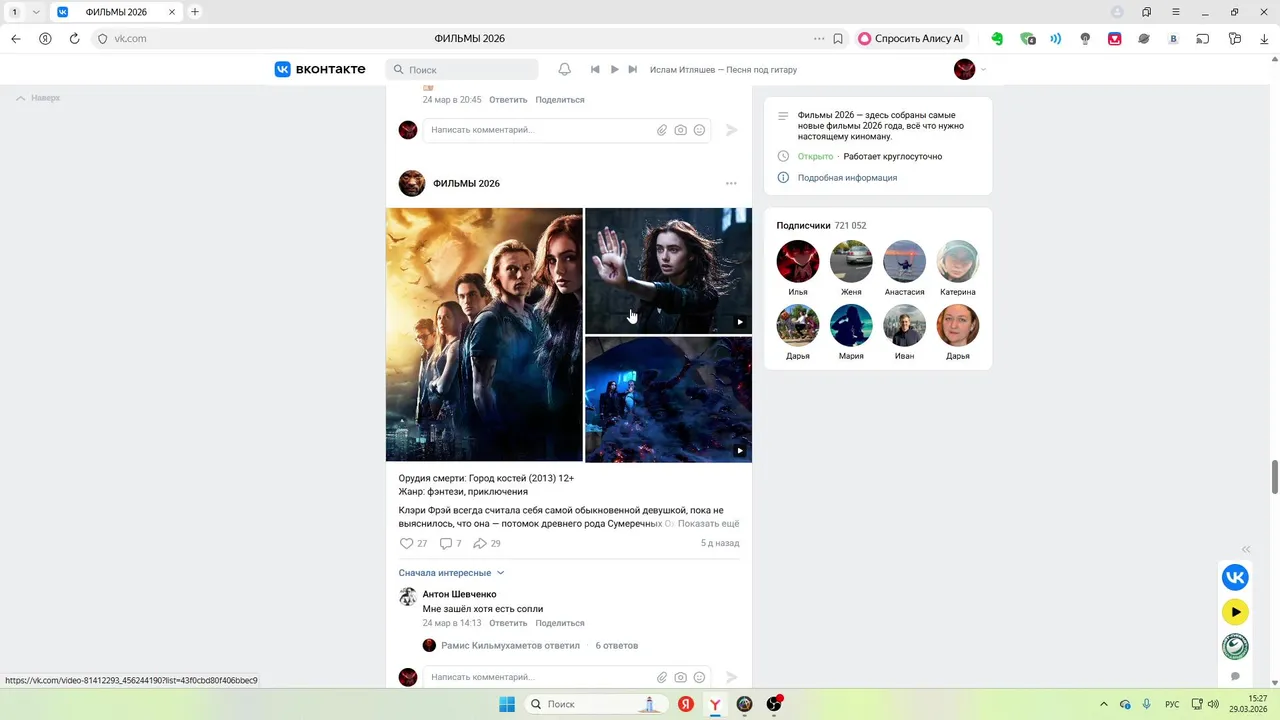Open the tab list dropdown arrow
This screenshot has width=1280, height=720.
[x=36, y=12]
